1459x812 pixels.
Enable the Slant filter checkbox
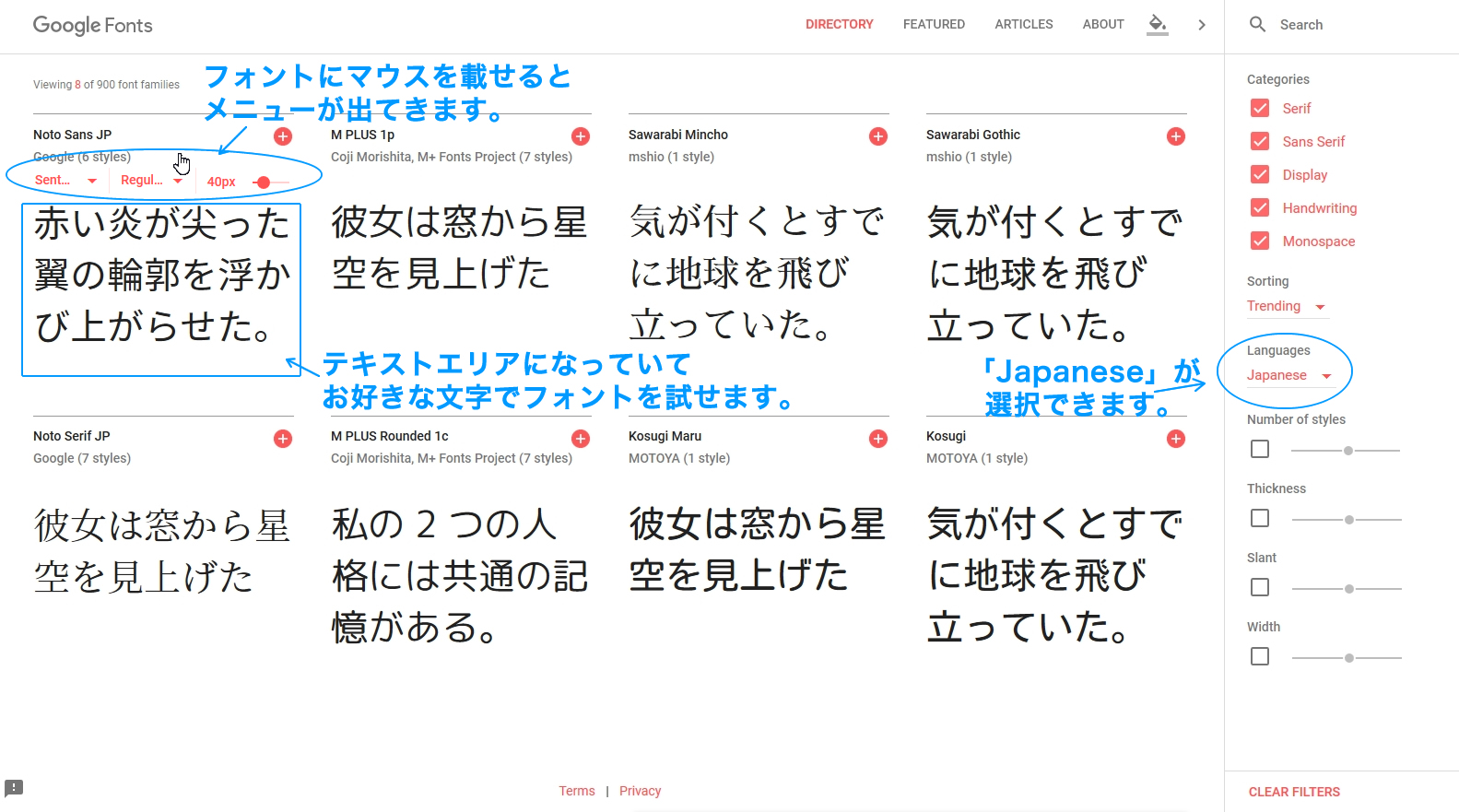(x=1260, y=587)
